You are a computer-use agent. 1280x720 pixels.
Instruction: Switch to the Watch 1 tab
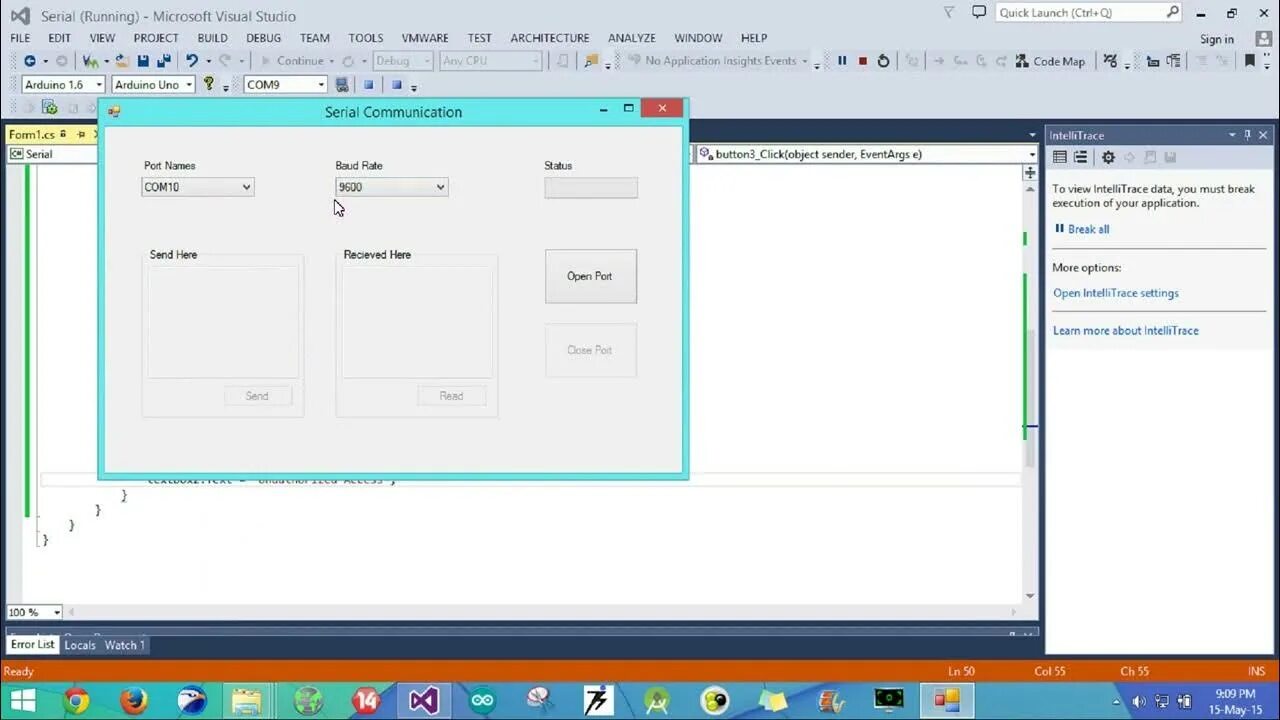tap(125, 645)
